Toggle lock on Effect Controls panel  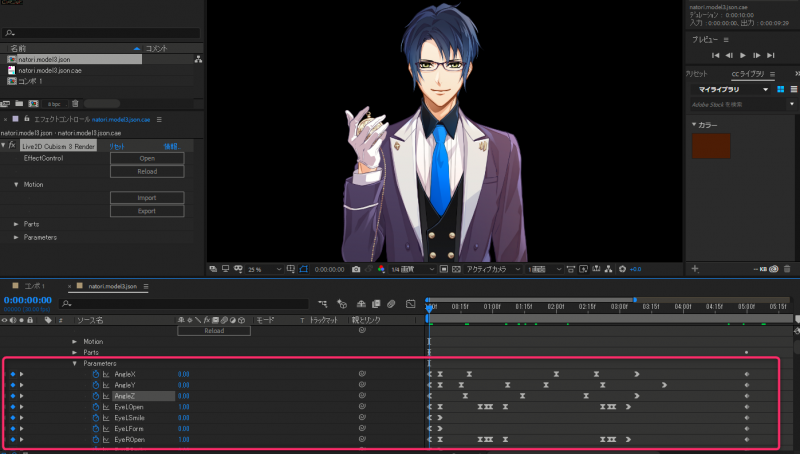pos(27,119)
